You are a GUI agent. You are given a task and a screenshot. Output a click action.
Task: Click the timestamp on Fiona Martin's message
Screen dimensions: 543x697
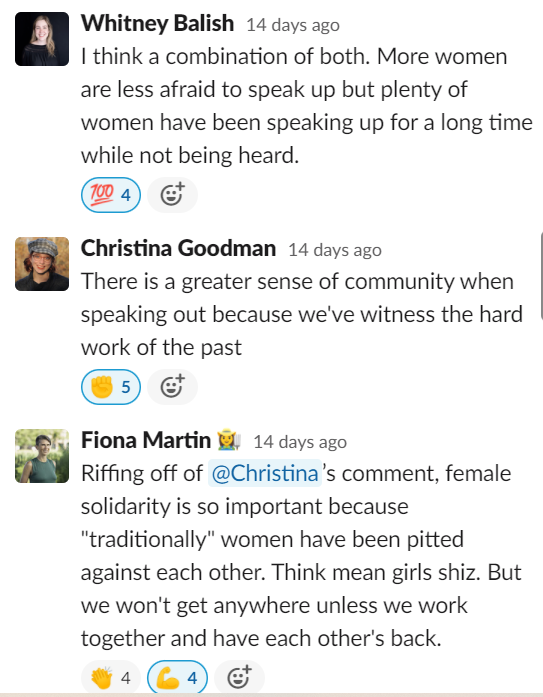click(300, 442)
